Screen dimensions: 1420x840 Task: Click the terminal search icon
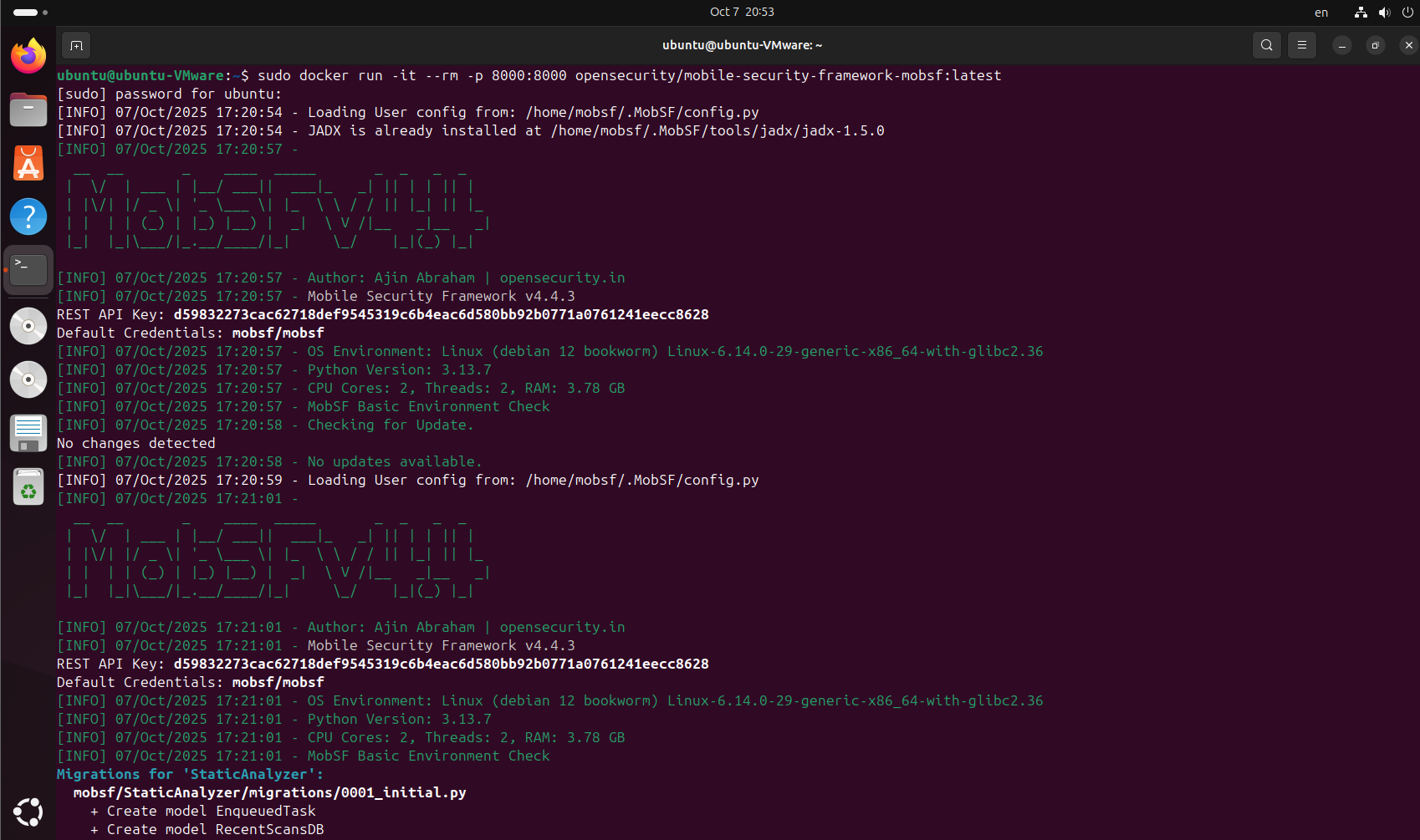(1266, 45)
